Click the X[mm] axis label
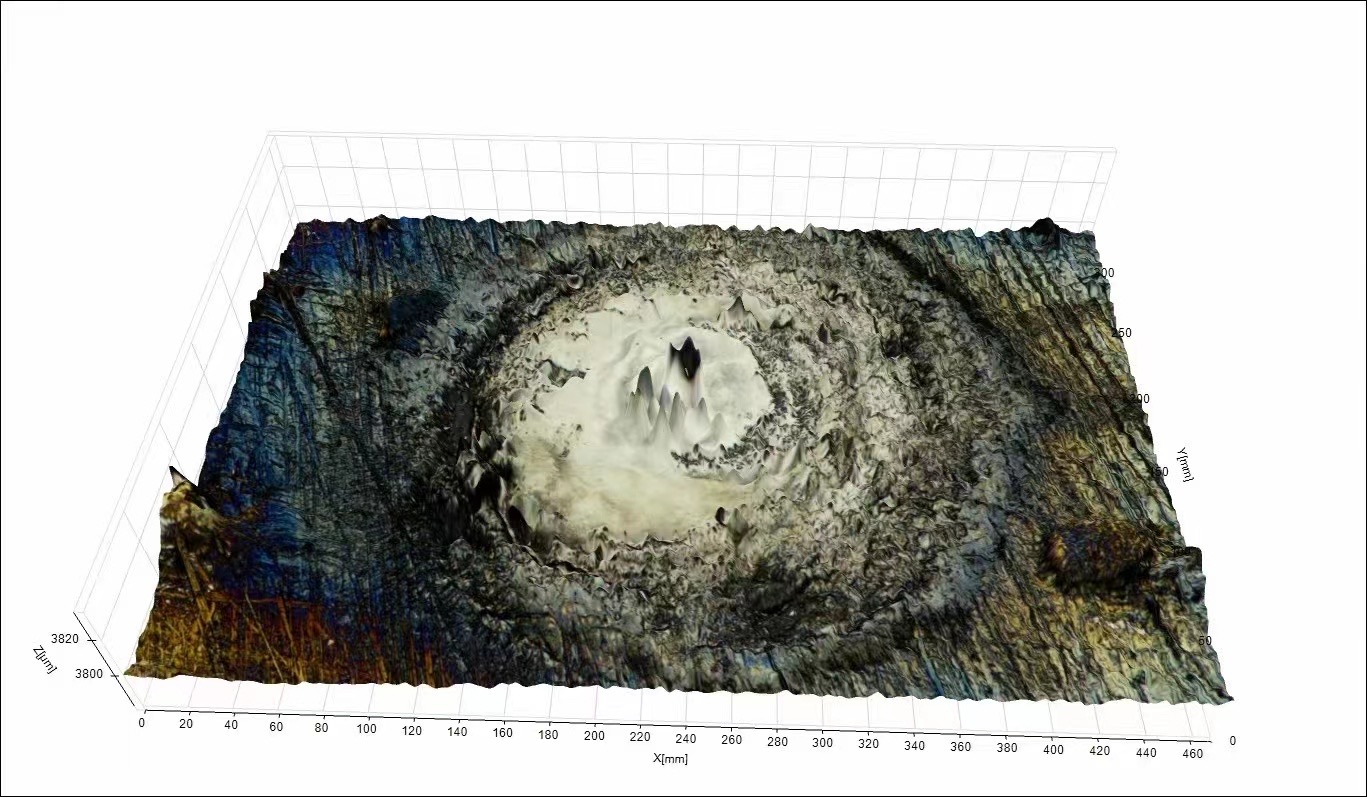Screen dimensions: 1367x797 point(670,758)
